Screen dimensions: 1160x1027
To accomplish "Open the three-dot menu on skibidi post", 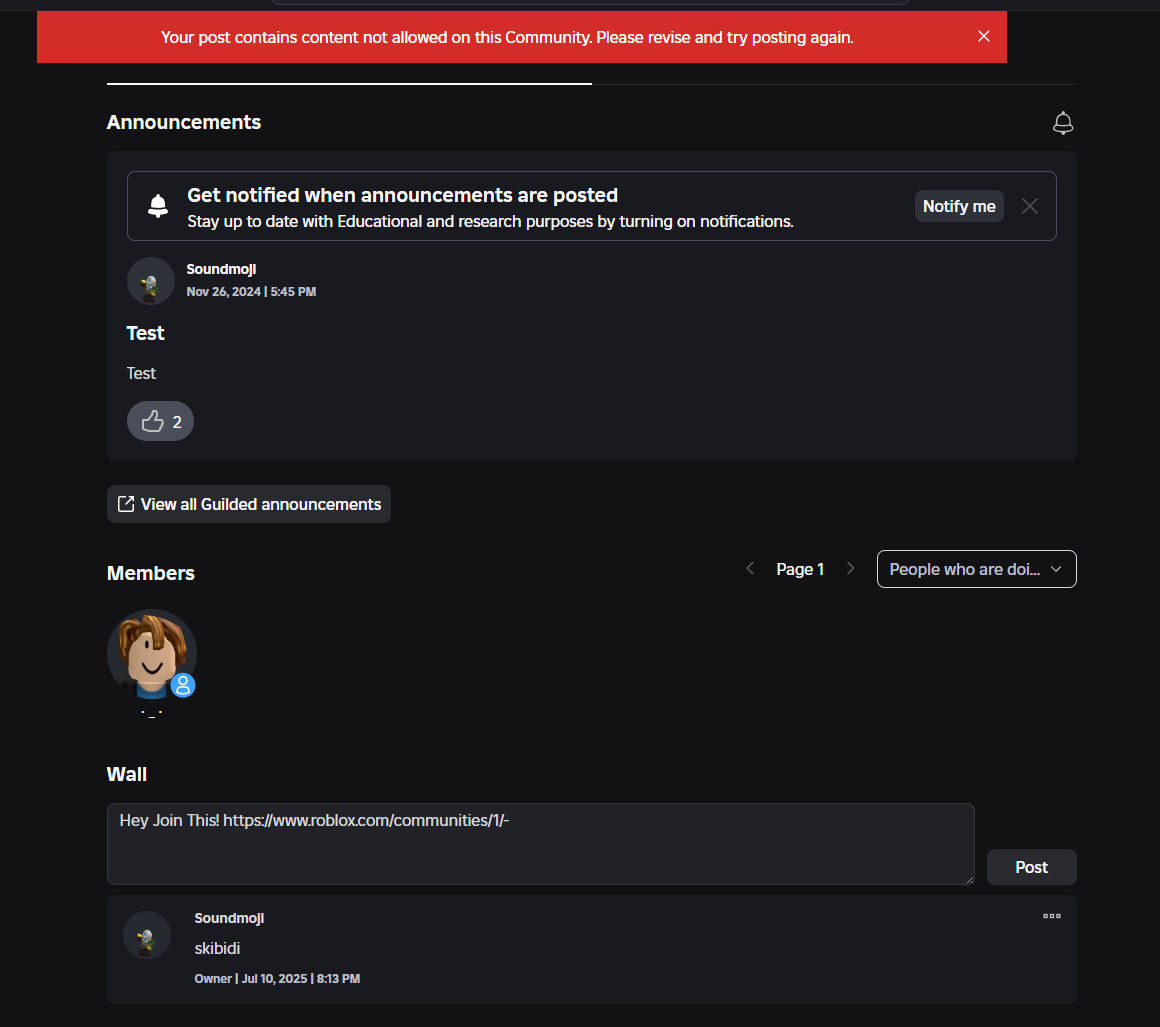I will click(x=1051, y=916).
